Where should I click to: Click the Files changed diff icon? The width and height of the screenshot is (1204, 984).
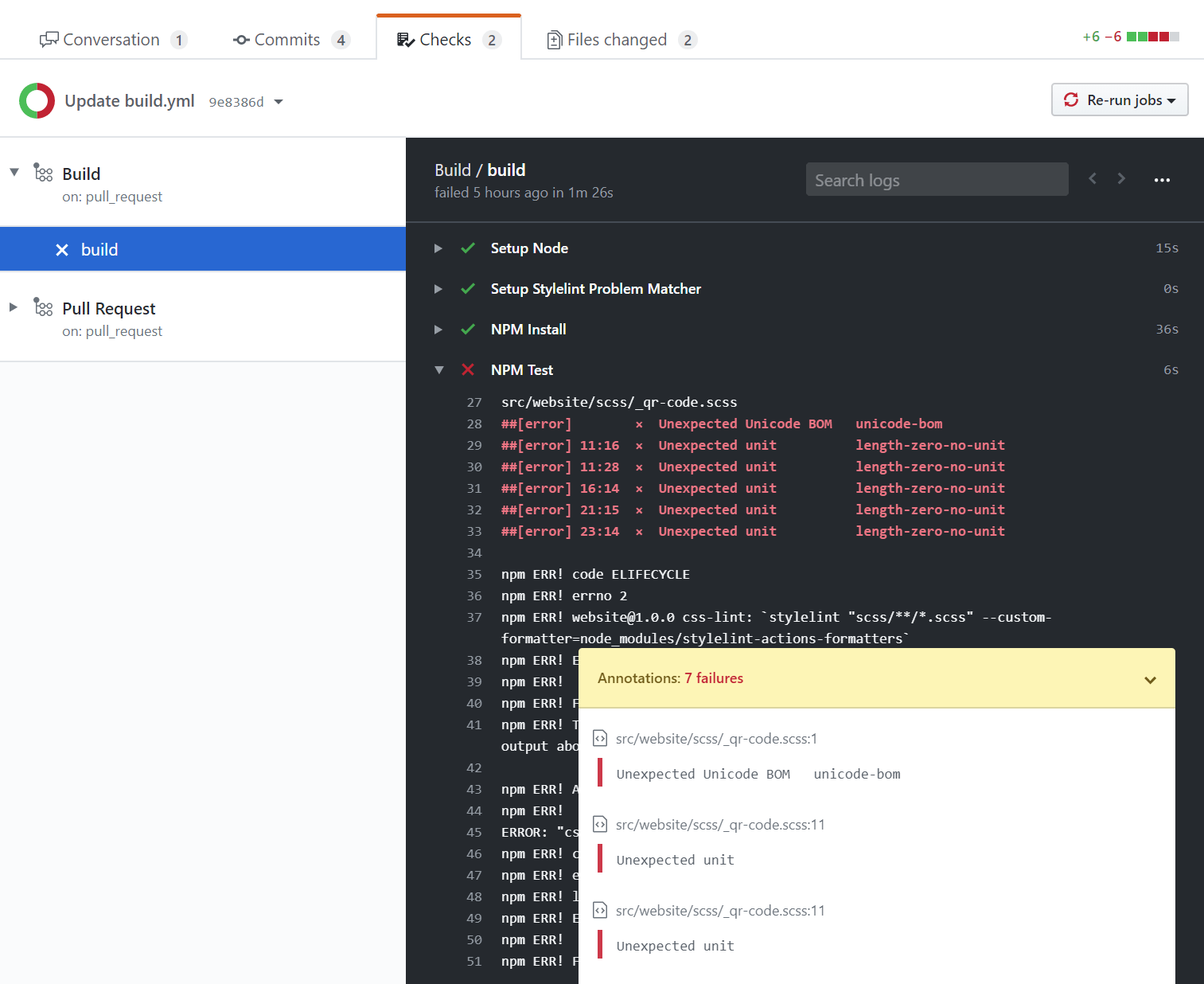pos(555,40)
